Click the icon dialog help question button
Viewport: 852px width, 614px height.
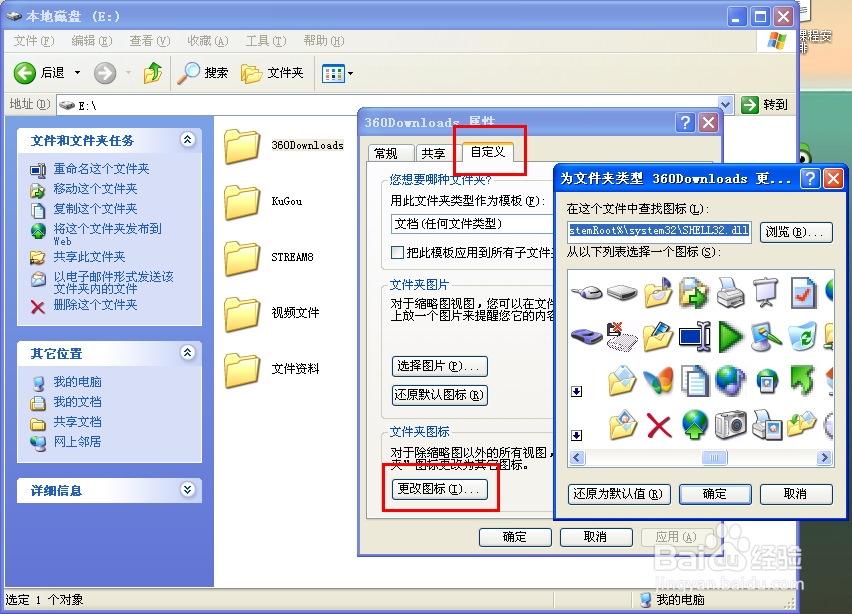tap(810, 178)
